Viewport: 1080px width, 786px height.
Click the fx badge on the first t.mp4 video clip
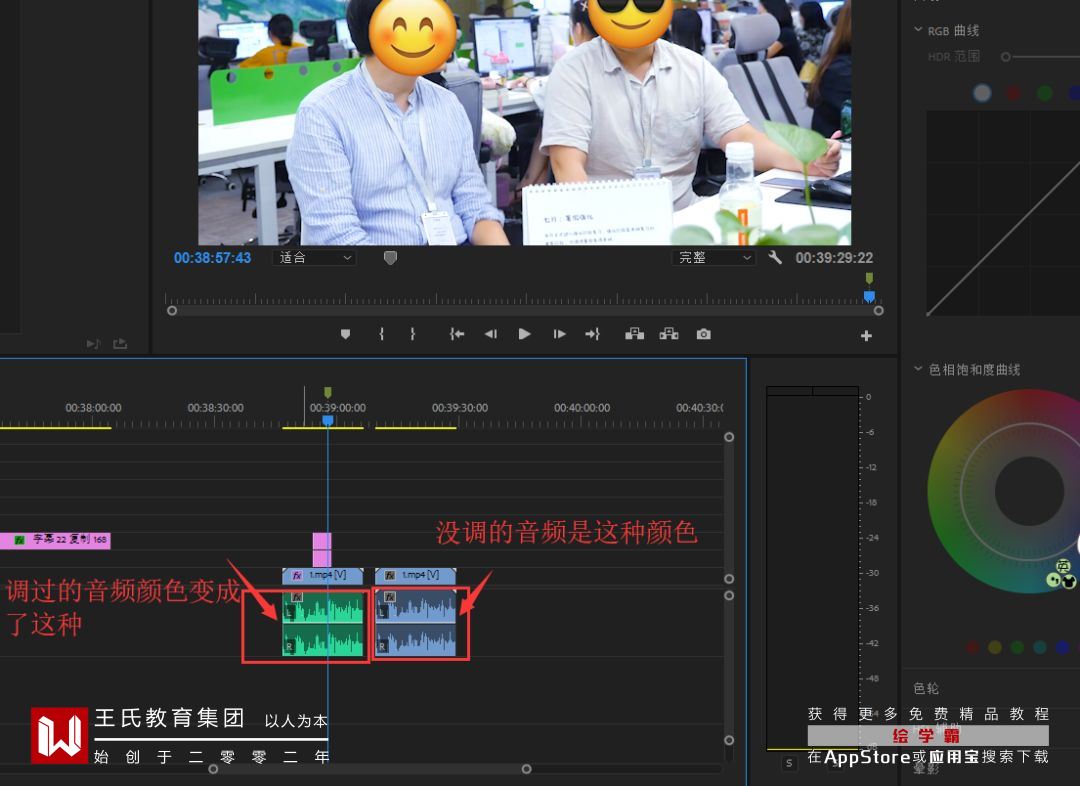pyautogui.click(x=298, y=575)
